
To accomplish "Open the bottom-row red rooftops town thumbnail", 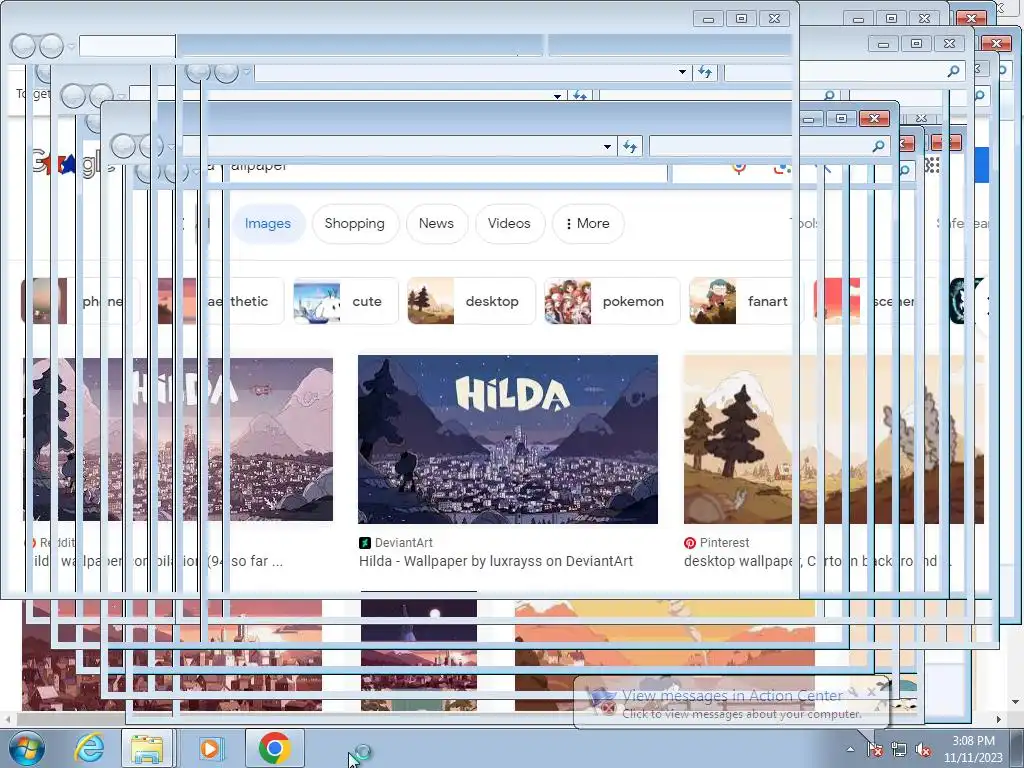I will (172, 656).
